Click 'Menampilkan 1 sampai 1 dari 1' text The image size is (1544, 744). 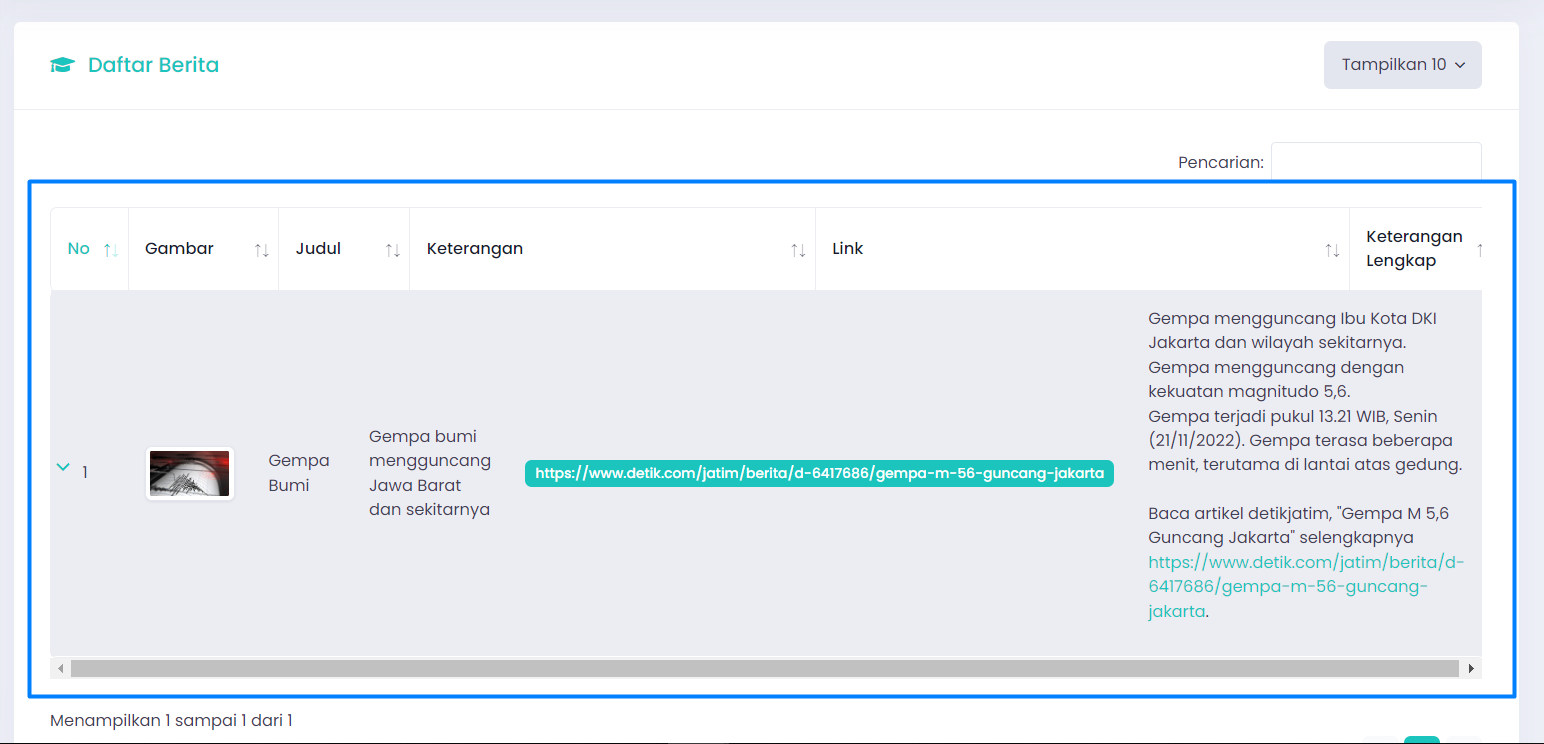(171, 720)
